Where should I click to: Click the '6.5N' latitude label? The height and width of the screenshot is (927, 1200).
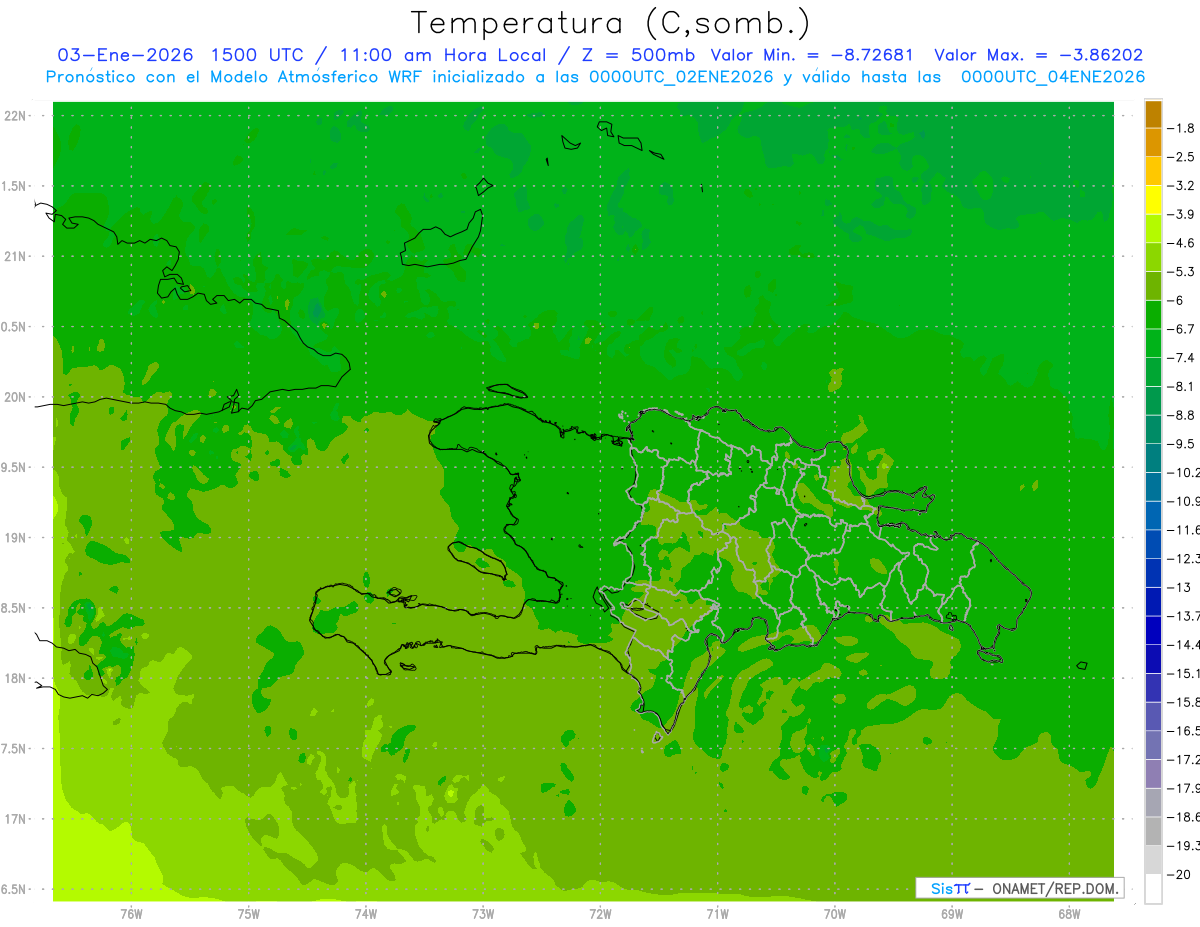pos(15,889)
